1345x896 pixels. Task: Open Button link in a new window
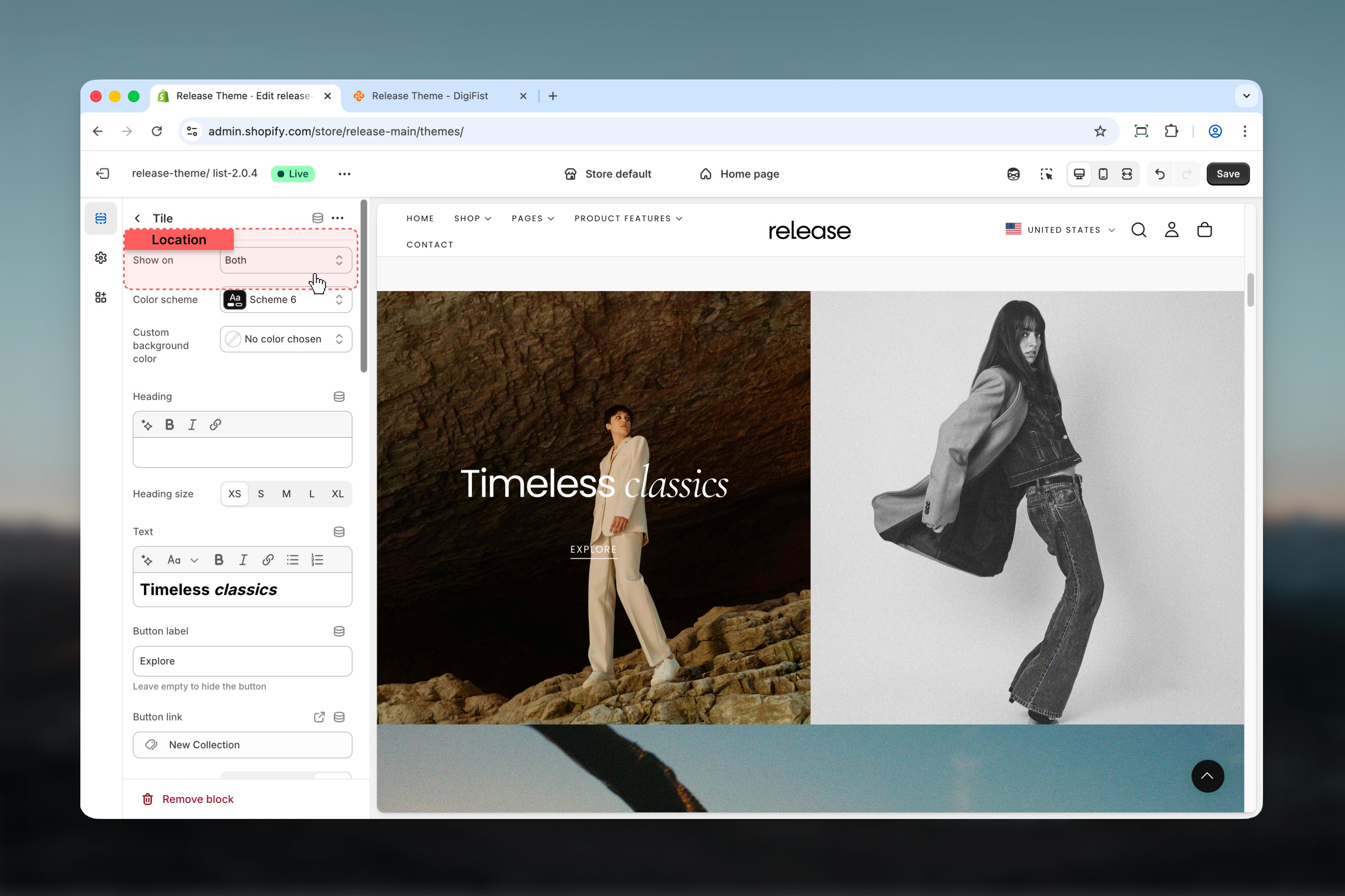click(319, 716)
